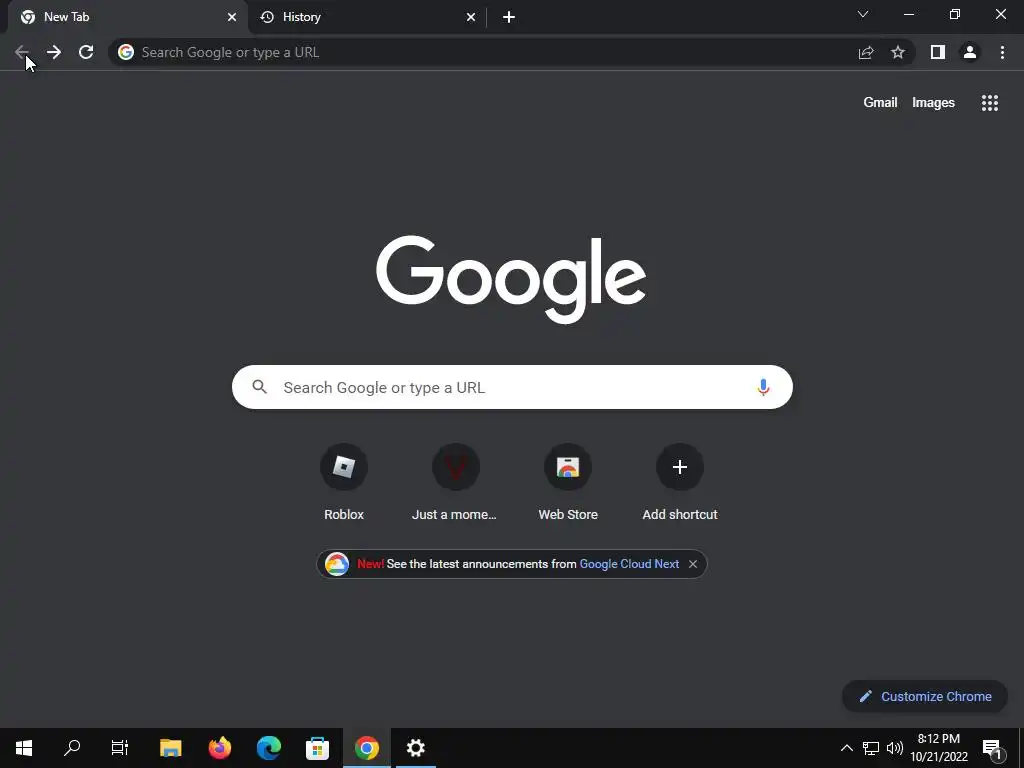Open the Web Store shortcut

(568, 482)
